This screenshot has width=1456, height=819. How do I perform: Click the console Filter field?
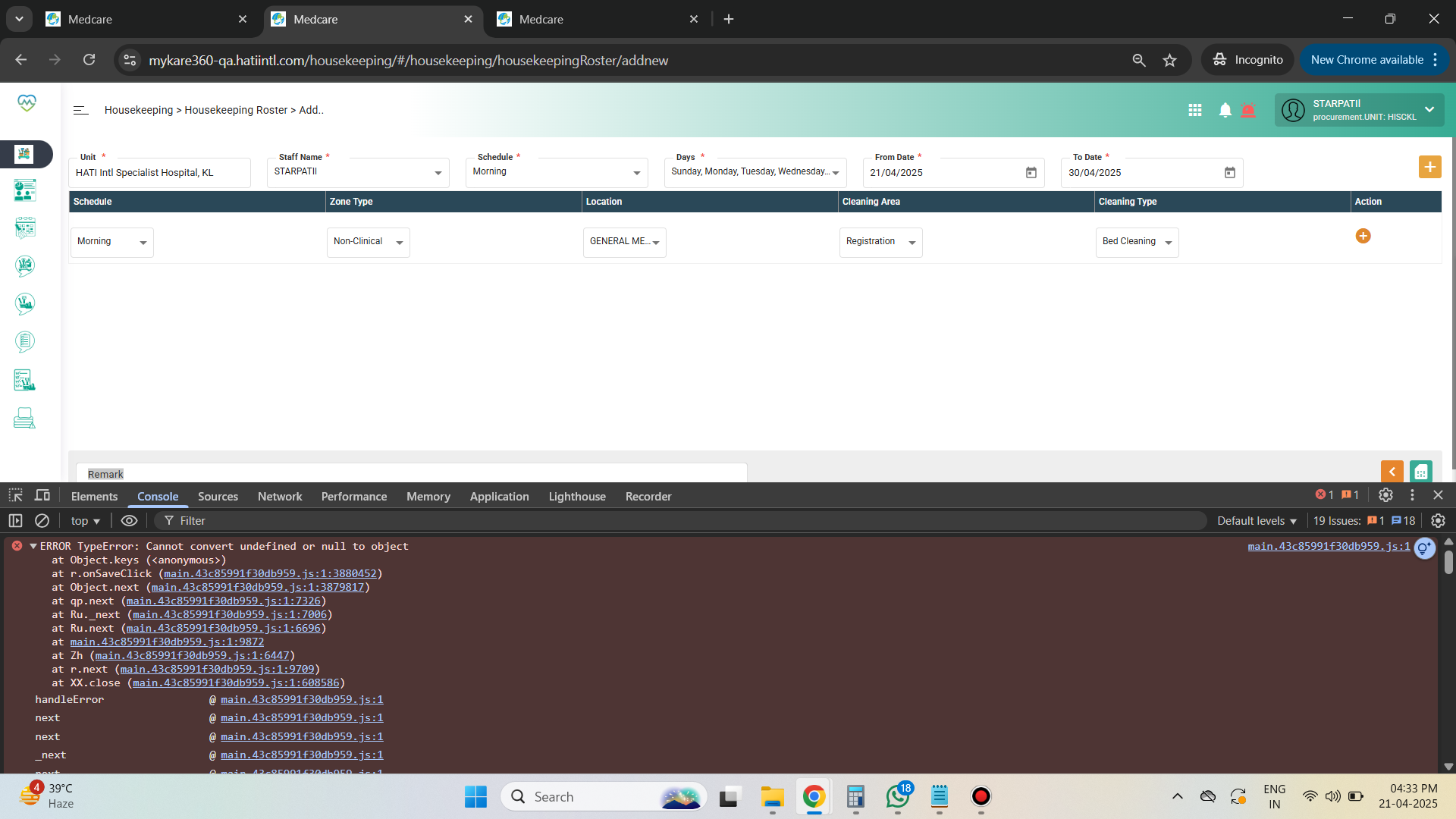(x=680, y=521)
